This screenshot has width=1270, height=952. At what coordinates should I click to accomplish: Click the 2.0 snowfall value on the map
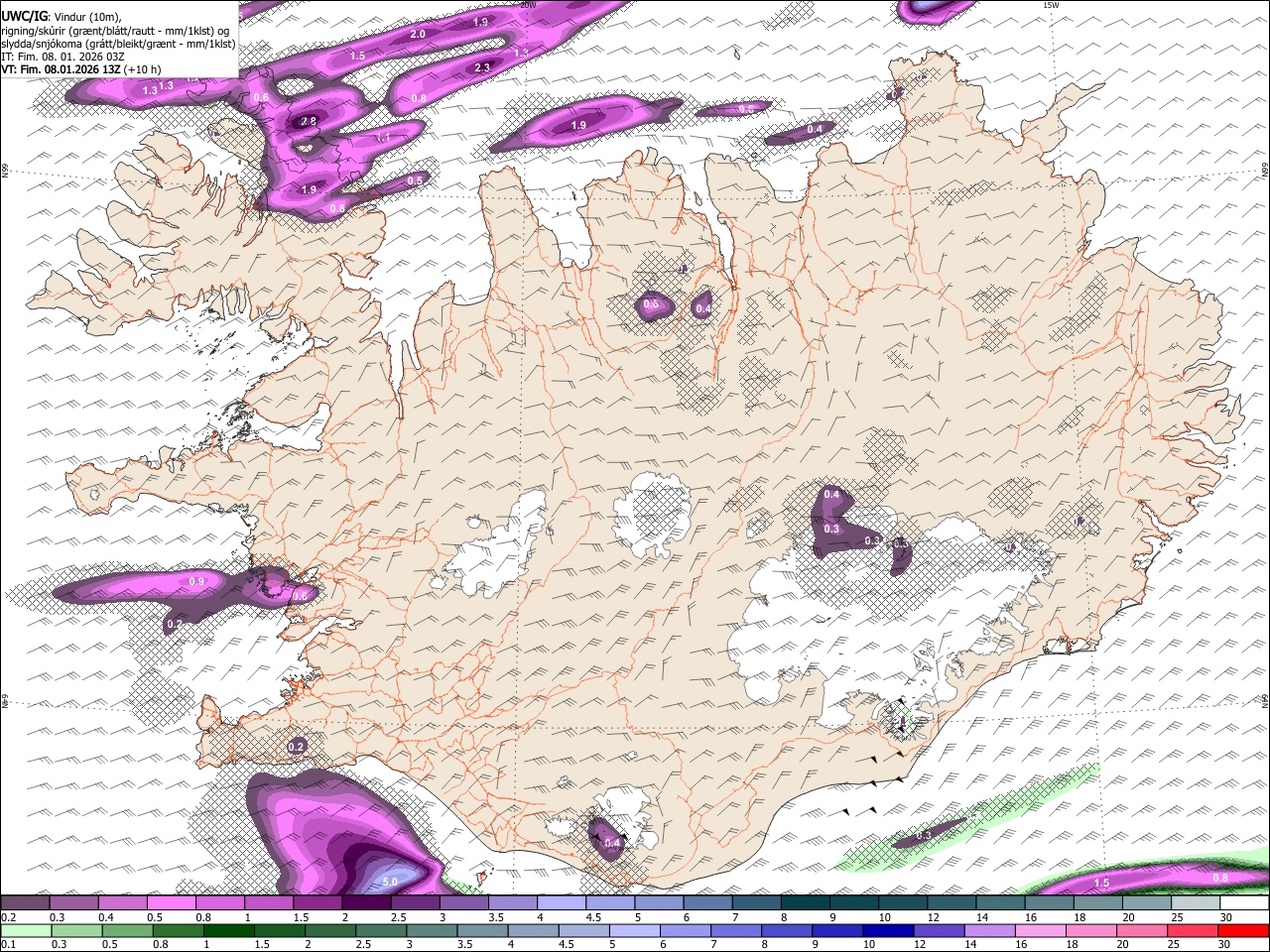[418, 35]
